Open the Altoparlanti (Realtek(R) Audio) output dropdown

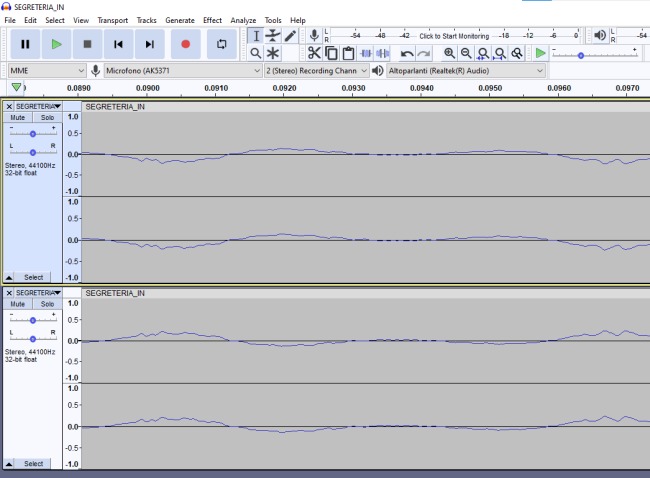point(466,71)
